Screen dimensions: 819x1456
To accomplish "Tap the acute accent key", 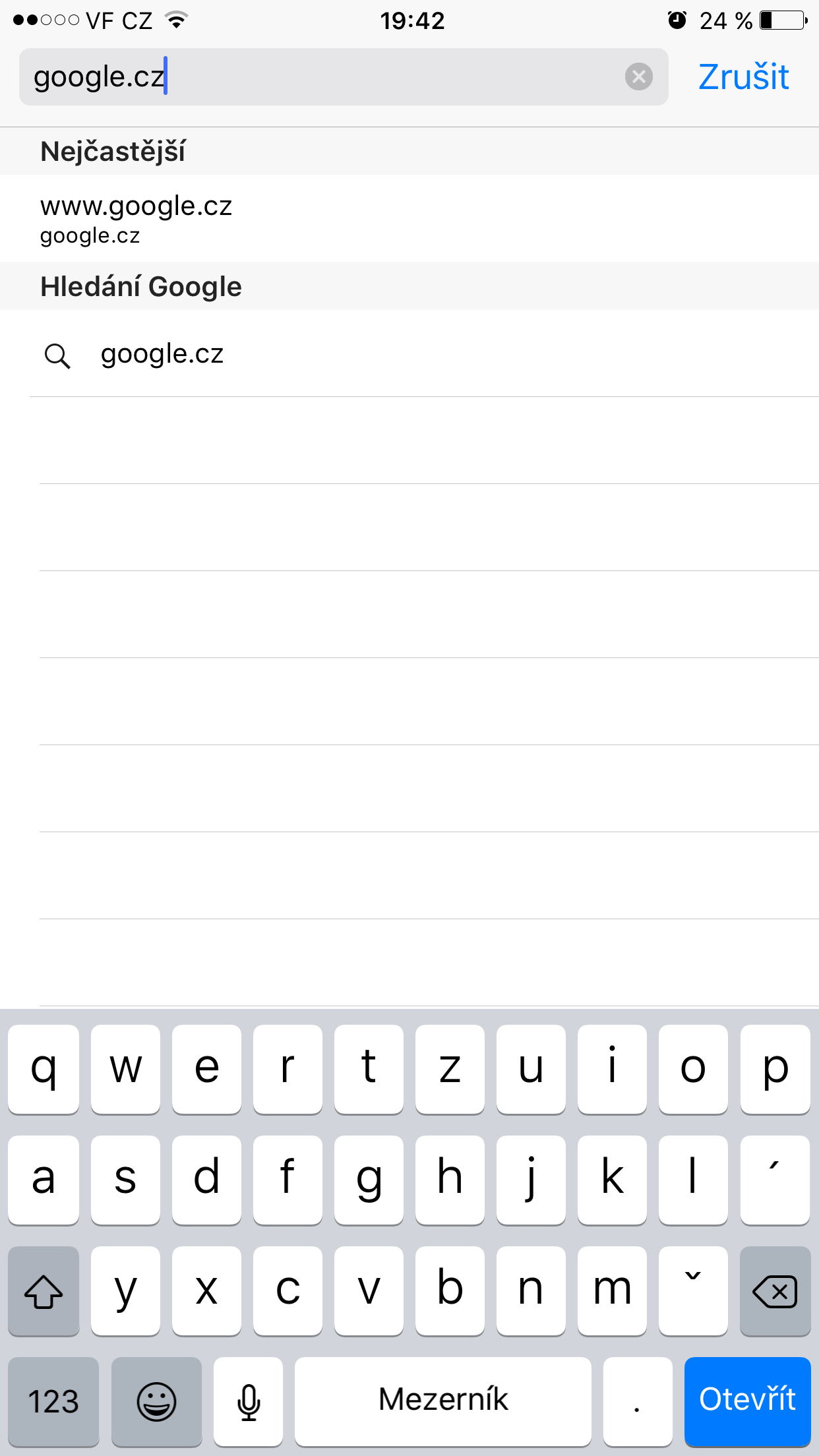I will (x=775, y=1179).
